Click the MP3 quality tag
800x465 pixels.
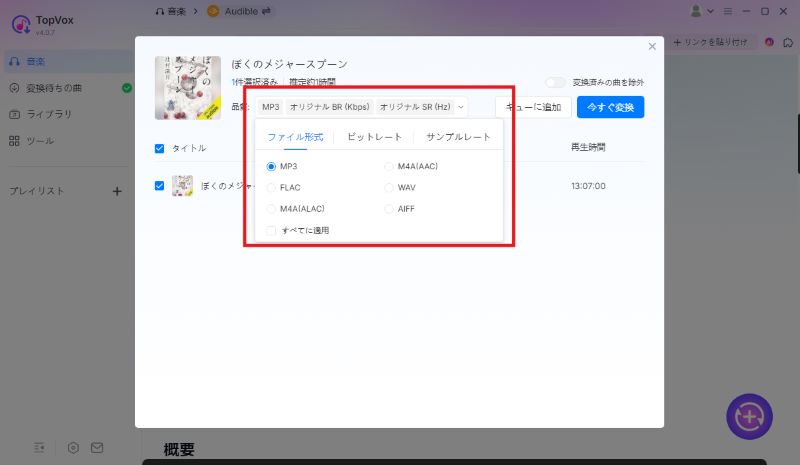pyautogui.click(x=270, y=107)
